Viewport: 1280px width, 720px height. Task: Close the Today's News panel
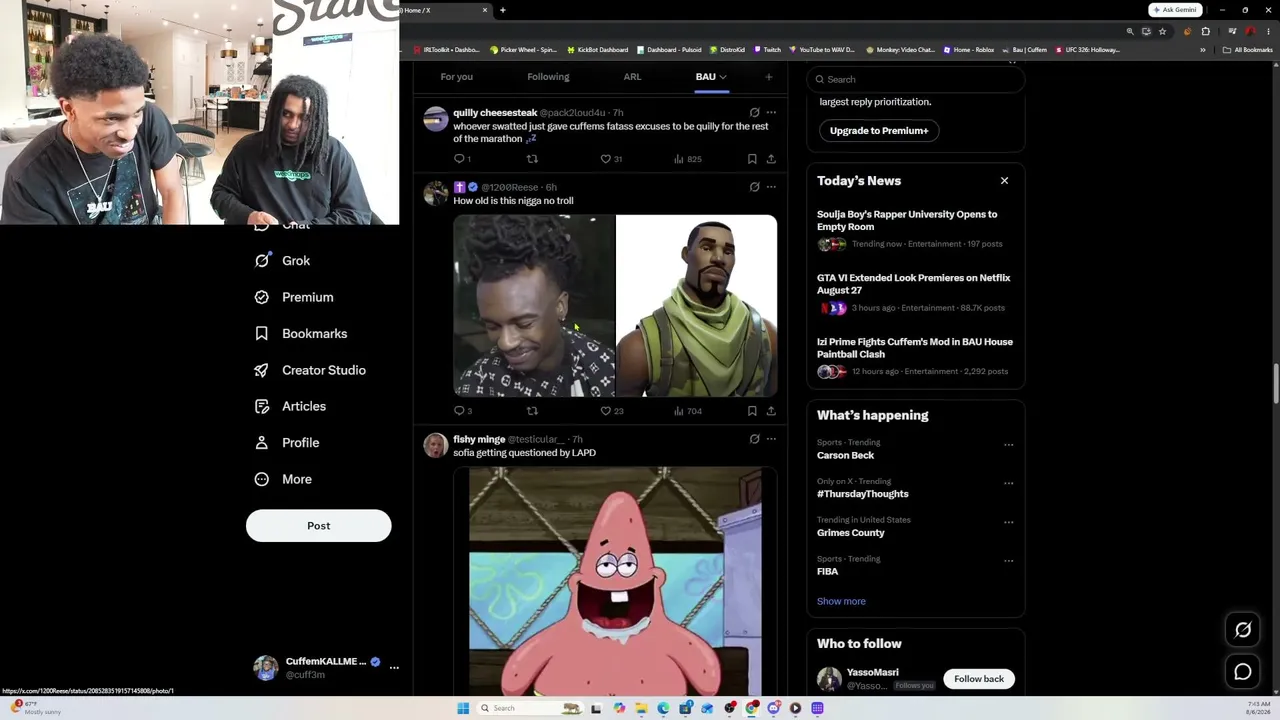point(1004,181)
